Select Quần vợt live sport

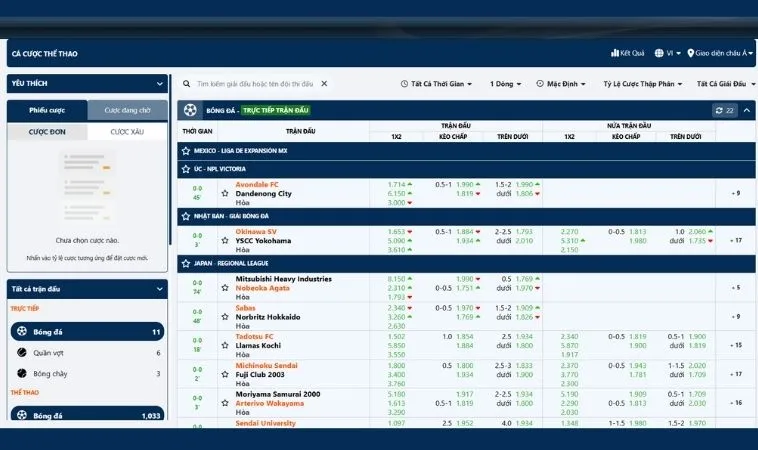tap(87, 353)
